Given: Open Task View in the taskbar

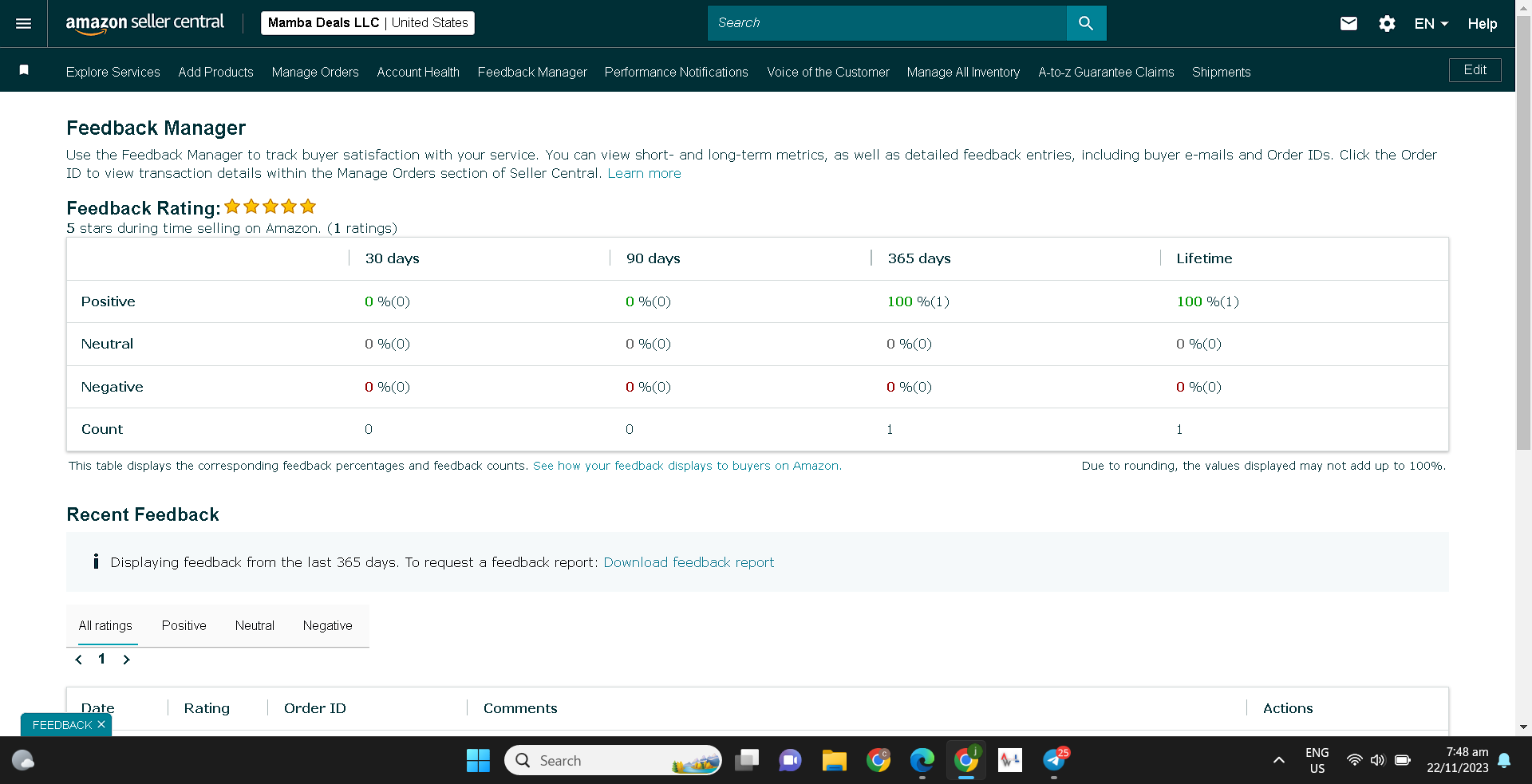Looking at the screenshot, I should coord(747,760).
